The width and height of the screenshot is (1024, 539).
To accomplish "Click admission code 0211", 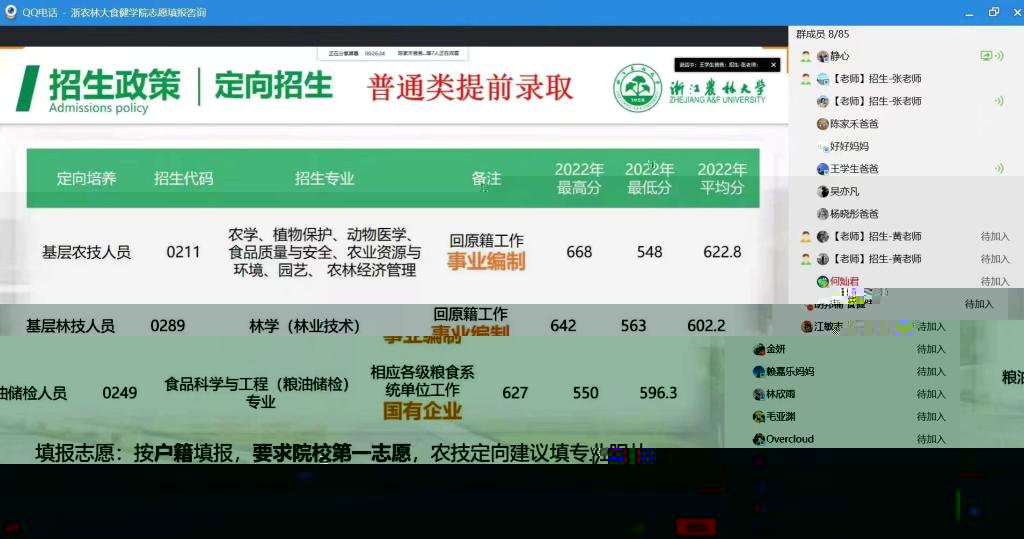I will pos(183,252).
